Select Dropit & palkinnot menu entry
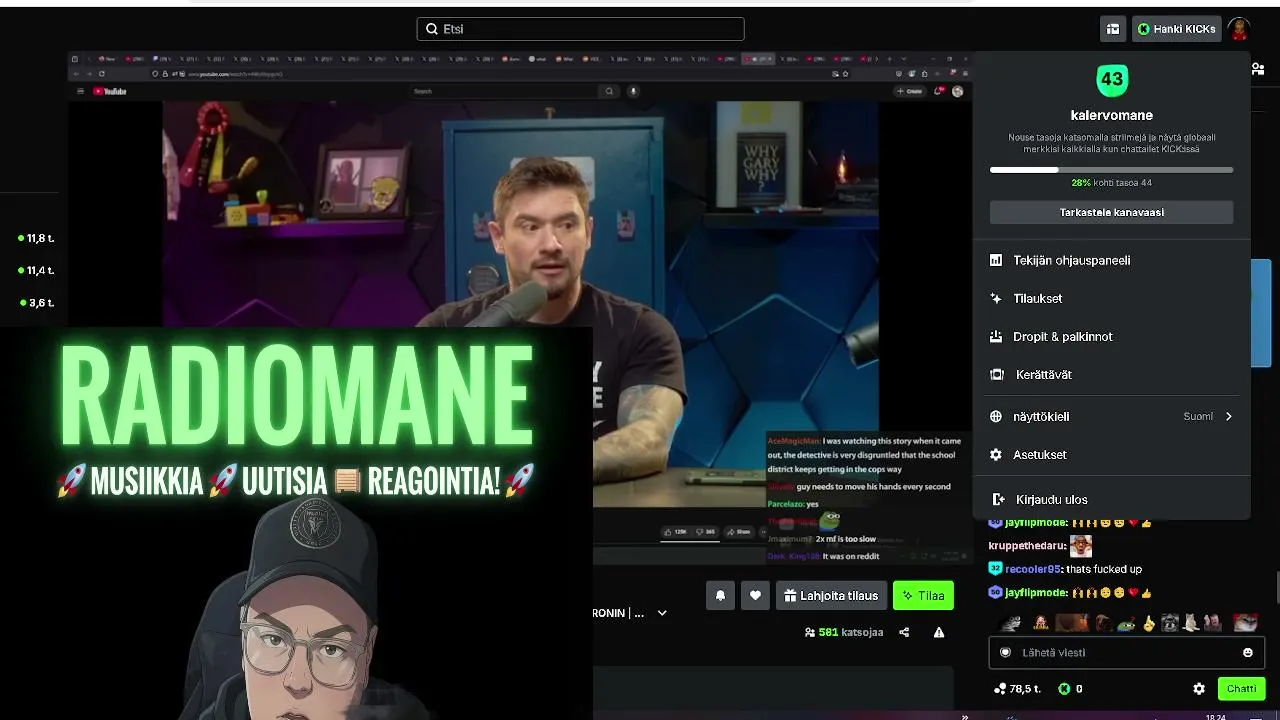Viewport: 1280px width, 720px height. point(1111,336)
